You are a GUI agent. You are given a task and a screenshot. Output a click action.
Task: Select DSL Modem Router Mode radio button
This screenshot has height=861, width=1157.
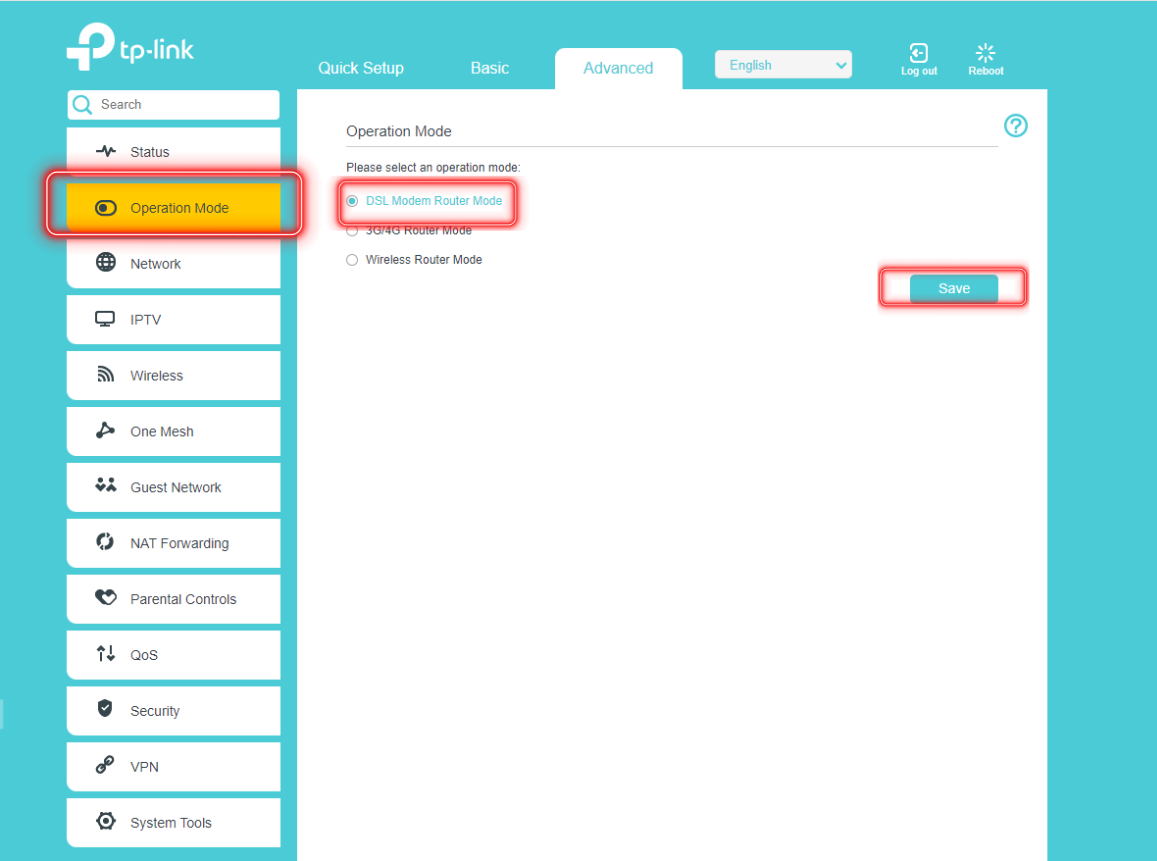(x=352, y=201)
